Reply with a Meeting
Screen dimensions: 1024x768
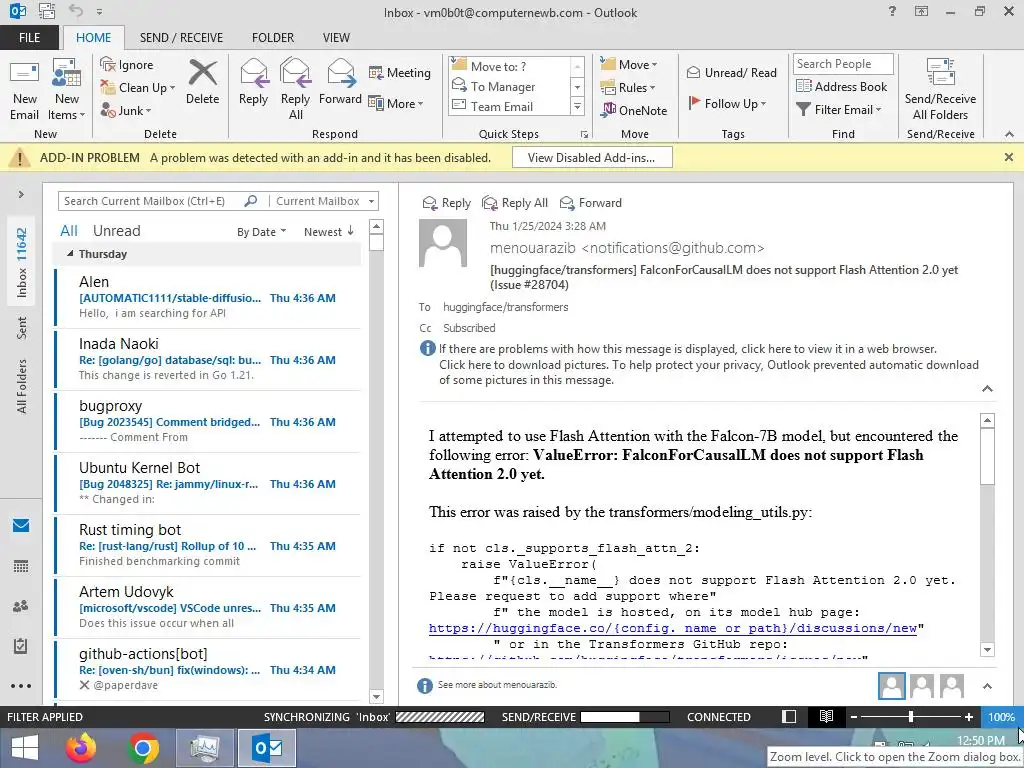click(400, 72)
